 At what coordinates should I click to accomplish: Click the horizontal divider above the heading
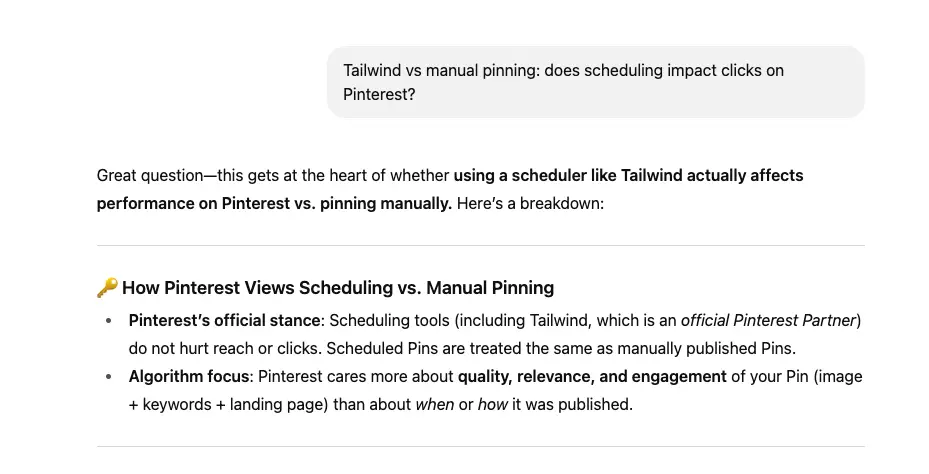(480, 245)
